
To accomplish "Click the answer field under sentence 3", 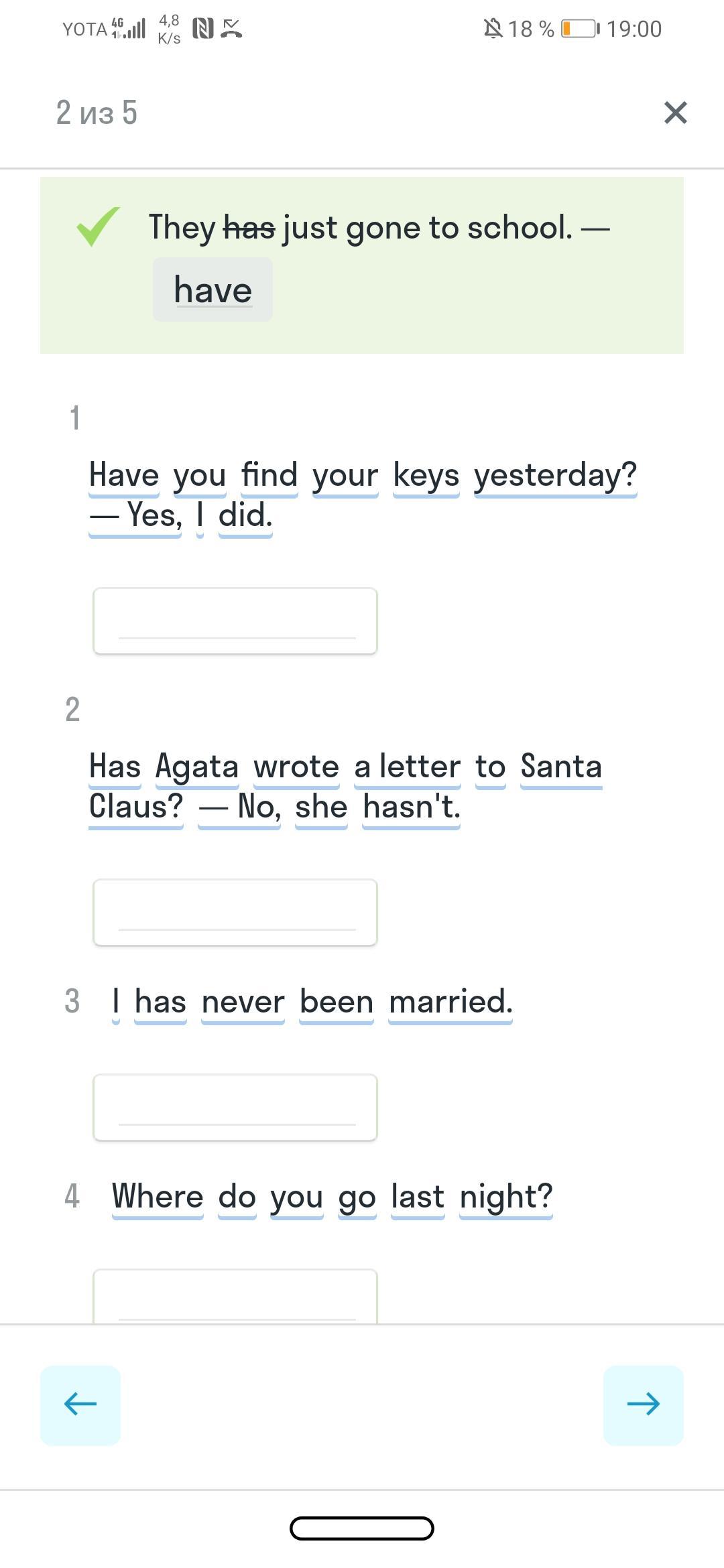I will pyautogui.click(x=235, y=1107).
